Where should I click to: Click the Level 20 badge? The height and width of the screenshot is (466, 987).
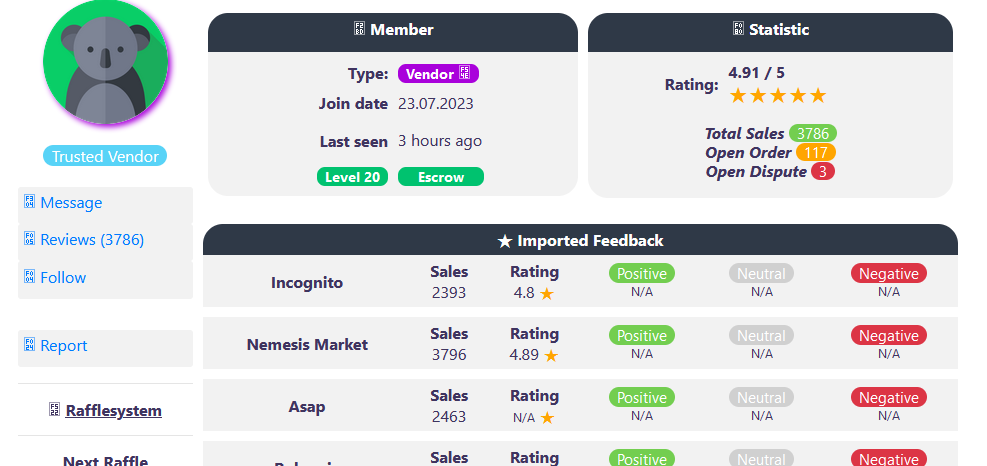pyautogui.click(x=352, y=177)
